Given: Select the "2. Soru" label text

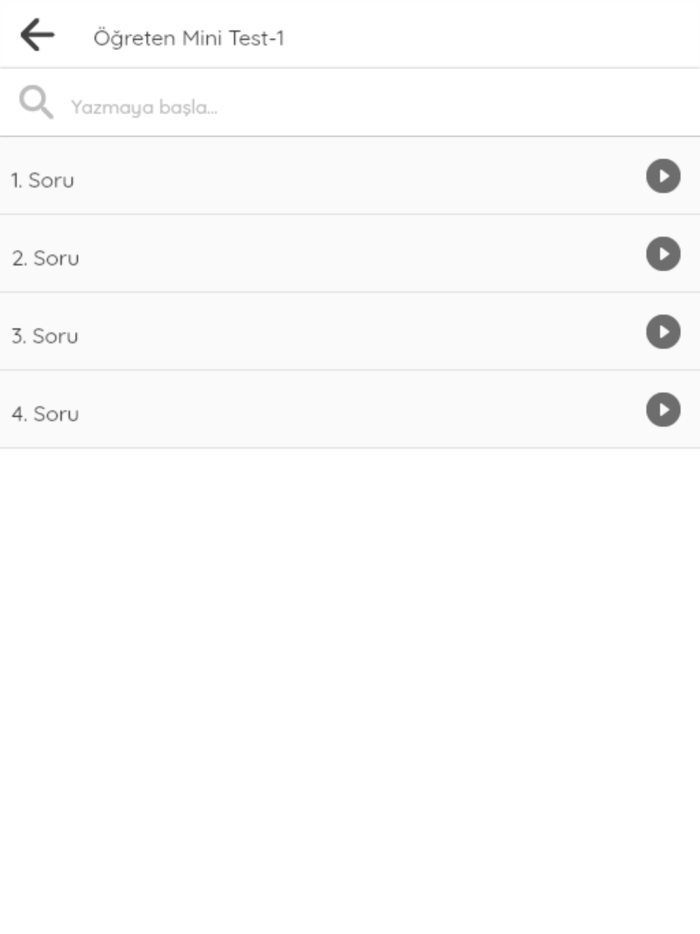Looking at the screenshot, I should pyautogui.click(x=45, y=258).
